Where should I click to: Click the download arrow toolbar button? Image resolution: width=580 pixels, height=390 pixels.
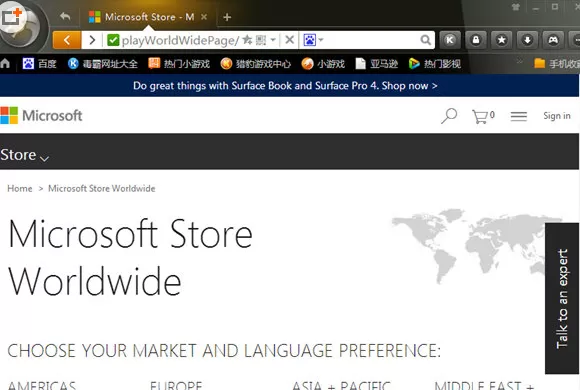[x=527, y=40]
